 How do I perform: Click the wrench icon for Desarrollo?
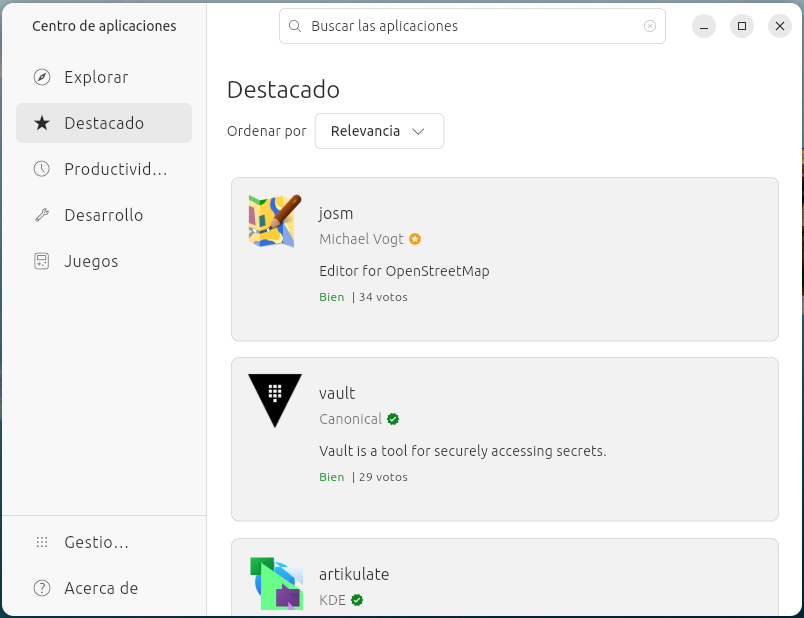pos(41,215)
